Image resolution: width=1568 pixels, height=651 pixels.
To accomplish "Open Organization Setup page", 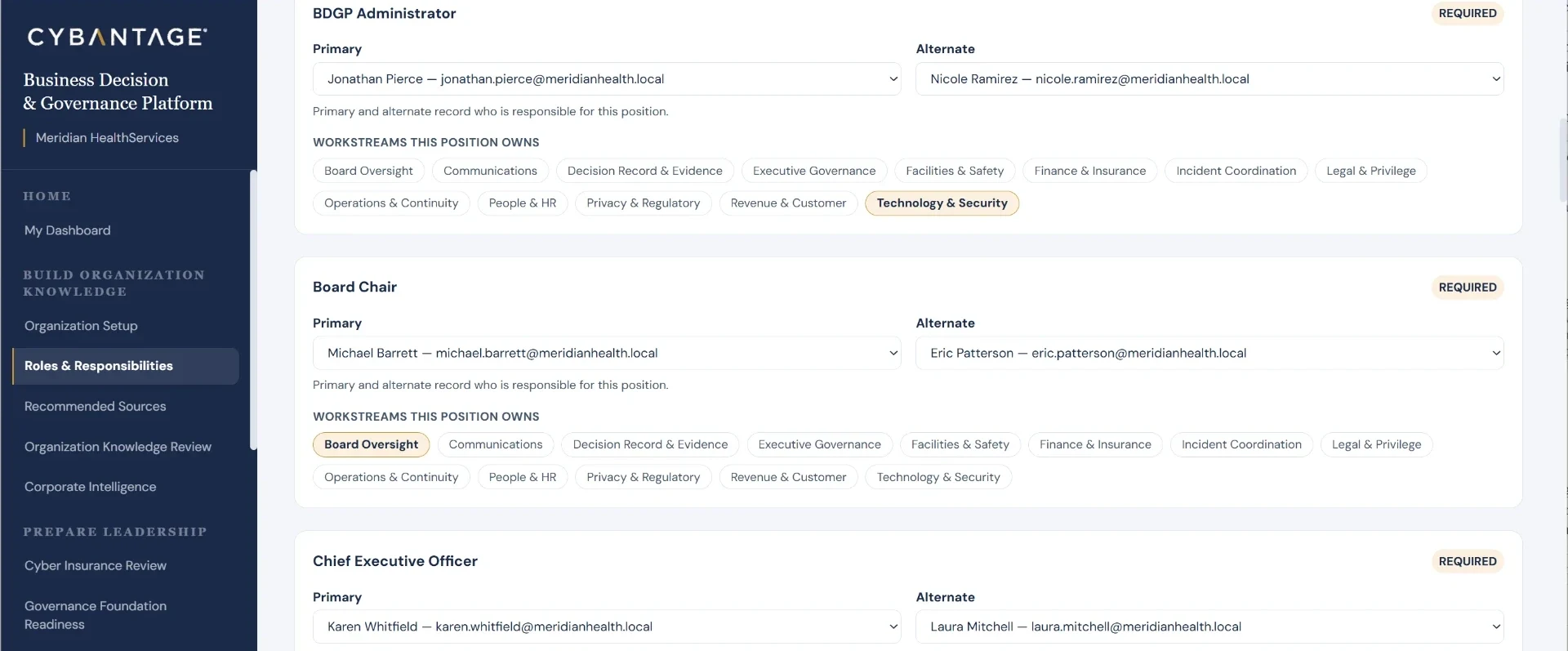I will 81,326.
